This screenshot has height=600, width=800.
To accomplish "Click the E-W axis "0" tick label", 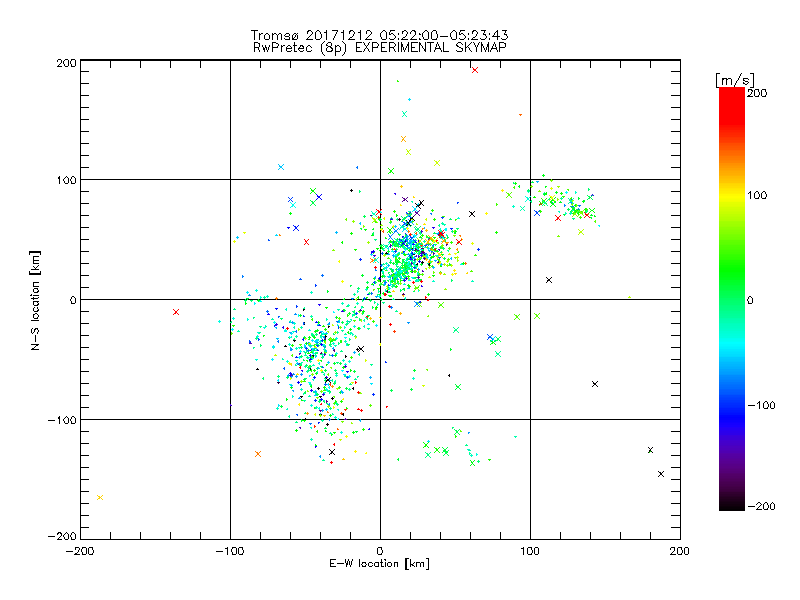I will pos(380,551).
